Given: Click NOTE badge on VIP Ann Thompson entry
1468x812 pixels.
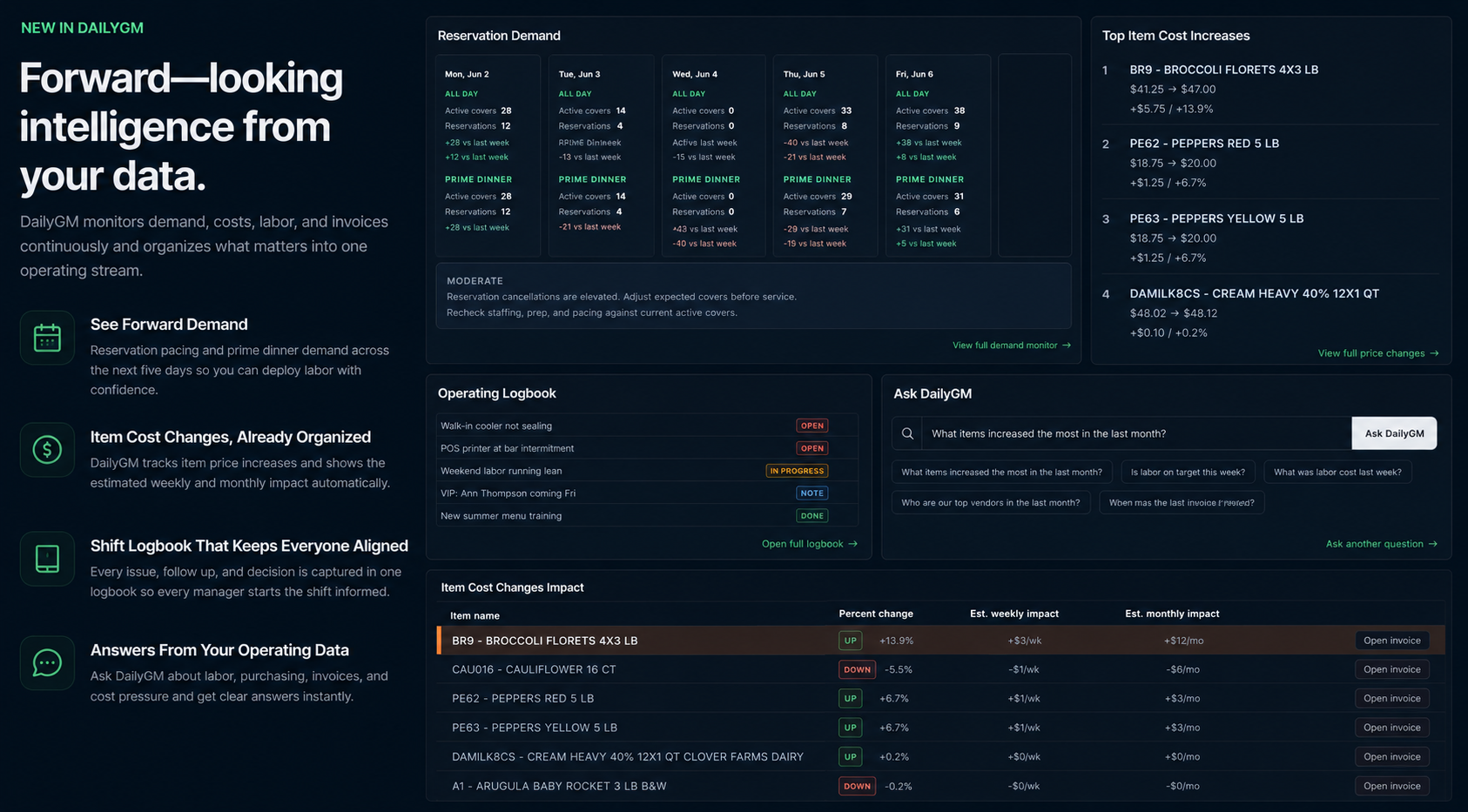Looking at the screenshot, I should pyautogui.click(x=811, y=493).
